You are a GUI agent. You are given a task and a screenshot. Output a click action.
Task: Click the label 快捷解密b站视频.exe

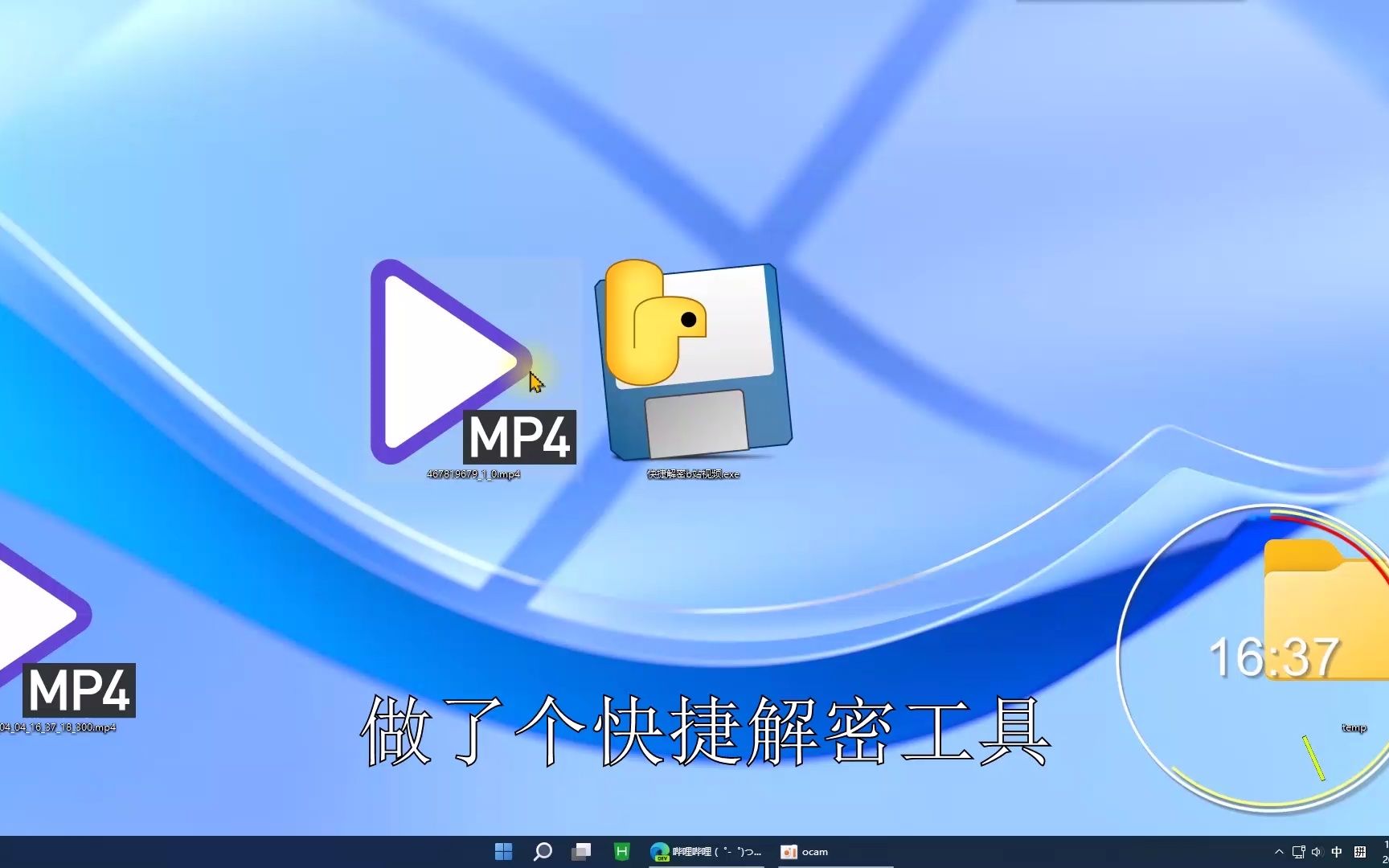[693, 474]
